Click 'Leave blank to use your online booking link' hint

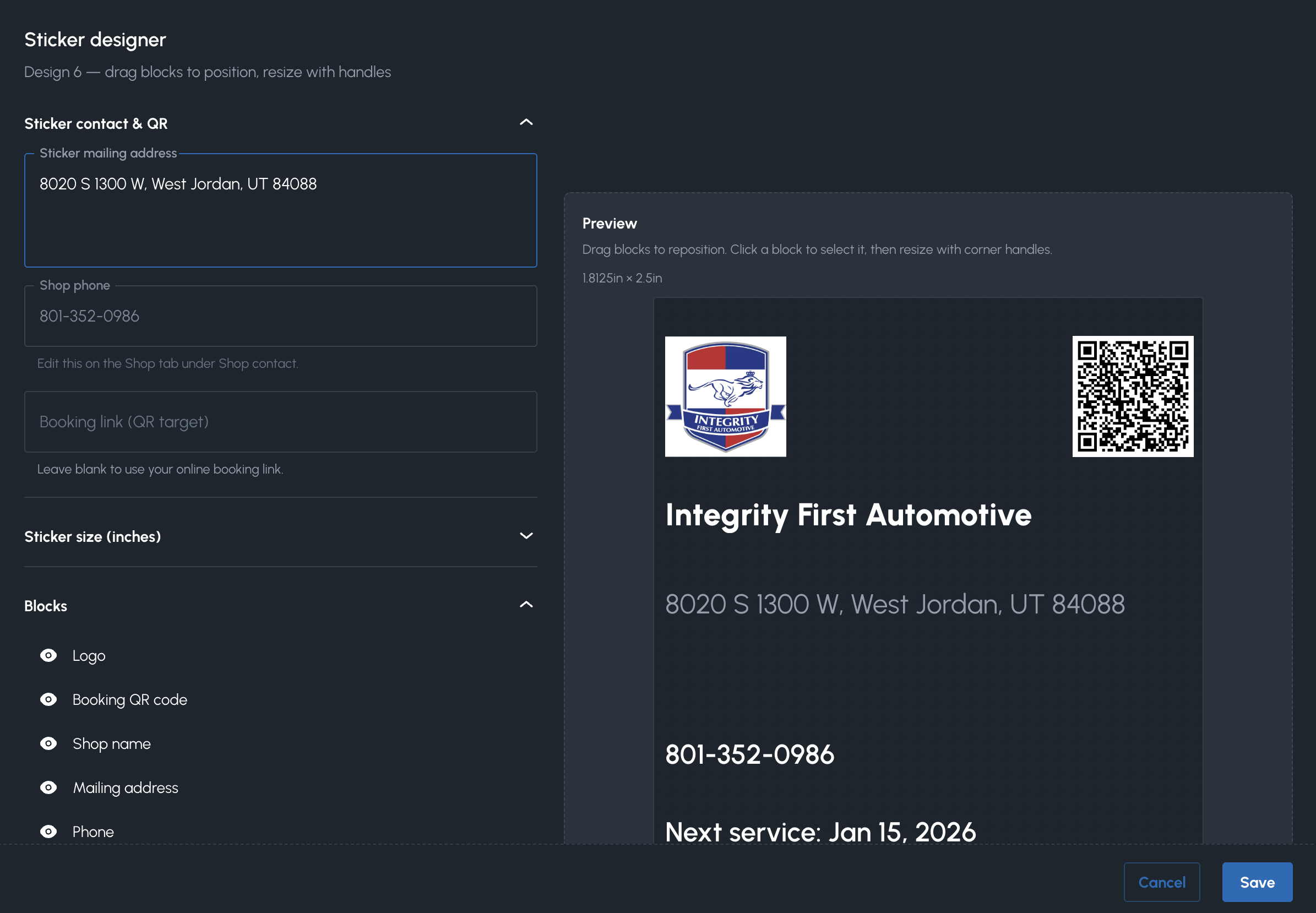(x=160, y=469)
